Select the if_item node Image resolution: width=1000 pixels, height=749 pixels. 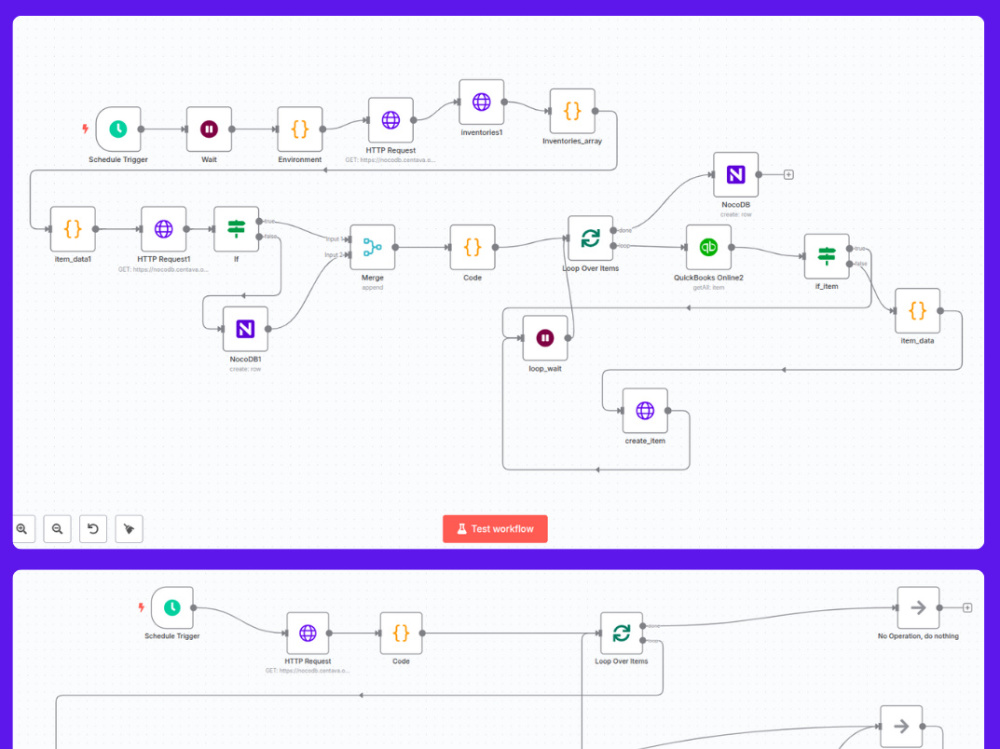tap(827, 256)
